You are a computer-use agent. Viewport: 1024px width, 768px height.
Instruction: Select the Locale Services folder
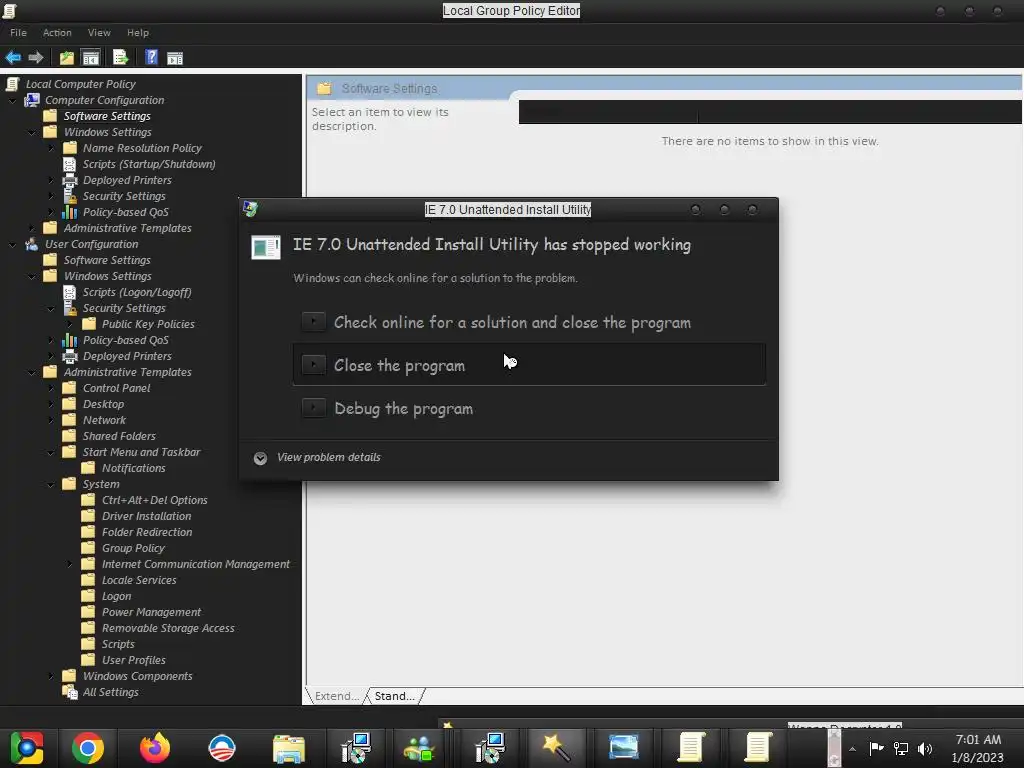tap(139, 580)
